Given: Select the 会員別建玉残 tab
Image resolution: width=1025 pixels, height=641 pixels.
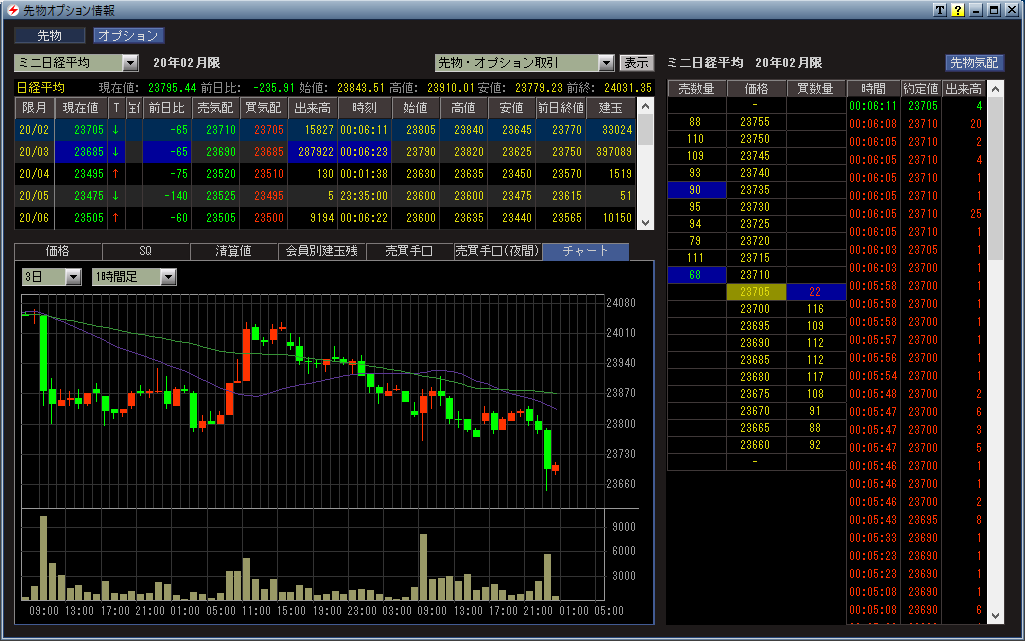Looking at the screenshot, I should (x=321, y=251).
